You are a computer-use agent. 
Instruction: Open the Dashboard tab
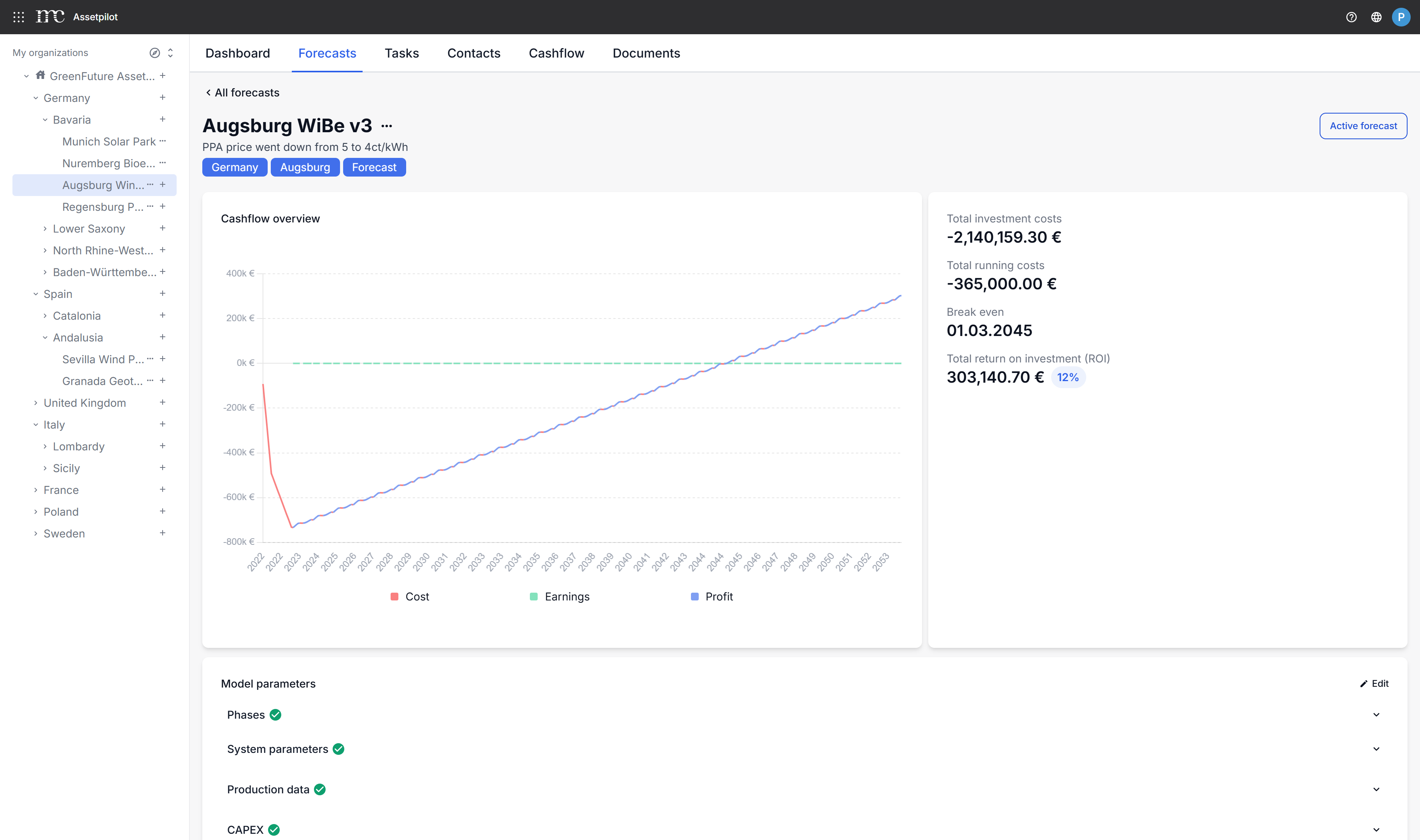[x=237, y=53]
